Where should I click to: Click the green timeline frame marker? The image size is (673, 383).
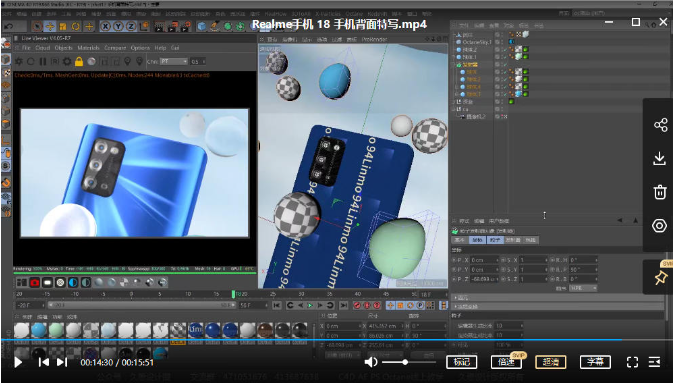point(233,294)
